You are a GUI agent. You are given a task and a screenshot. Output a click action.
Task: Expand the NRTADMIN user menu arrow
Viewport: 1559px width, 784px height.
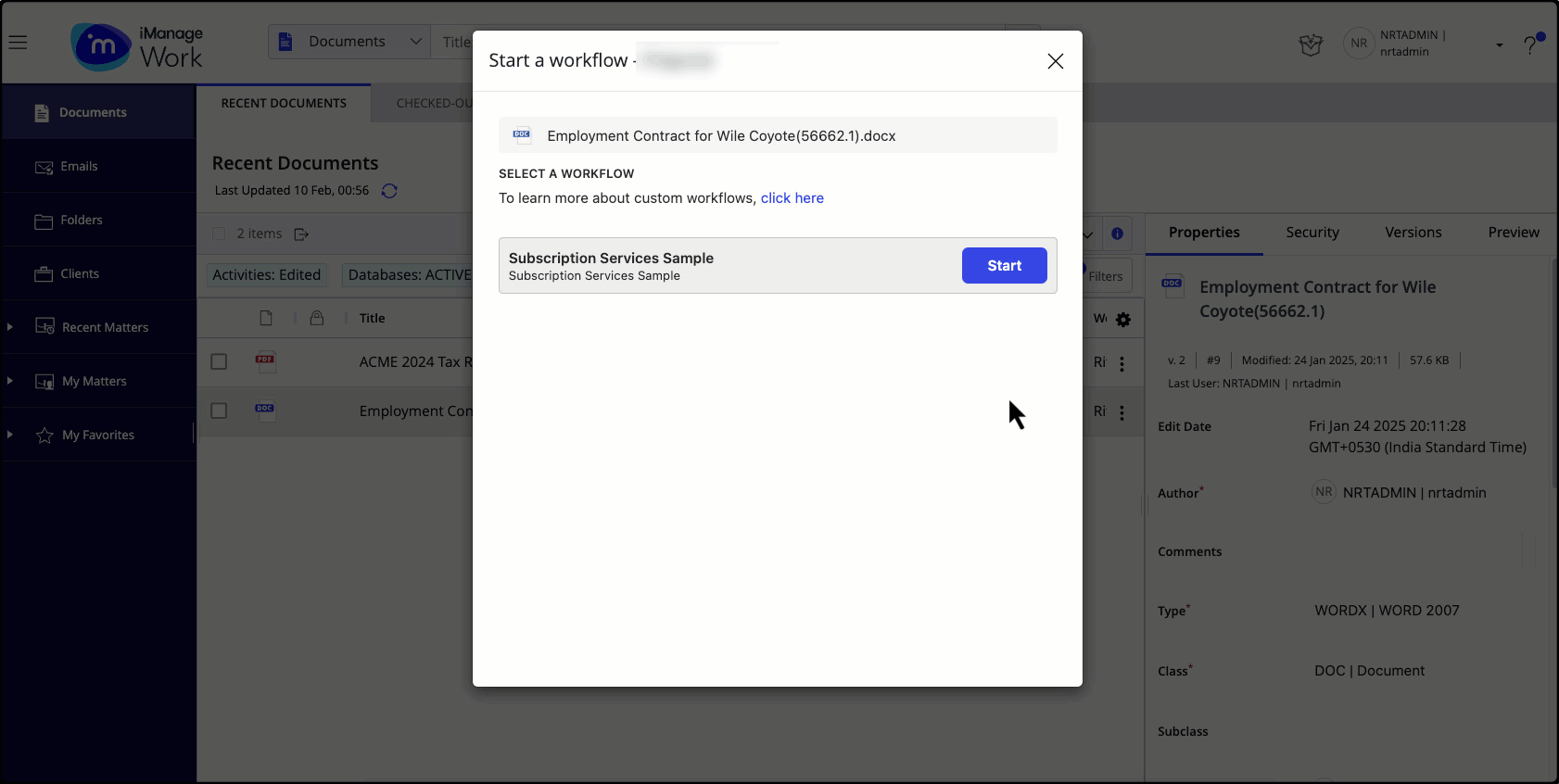(x=1499, y=44)
